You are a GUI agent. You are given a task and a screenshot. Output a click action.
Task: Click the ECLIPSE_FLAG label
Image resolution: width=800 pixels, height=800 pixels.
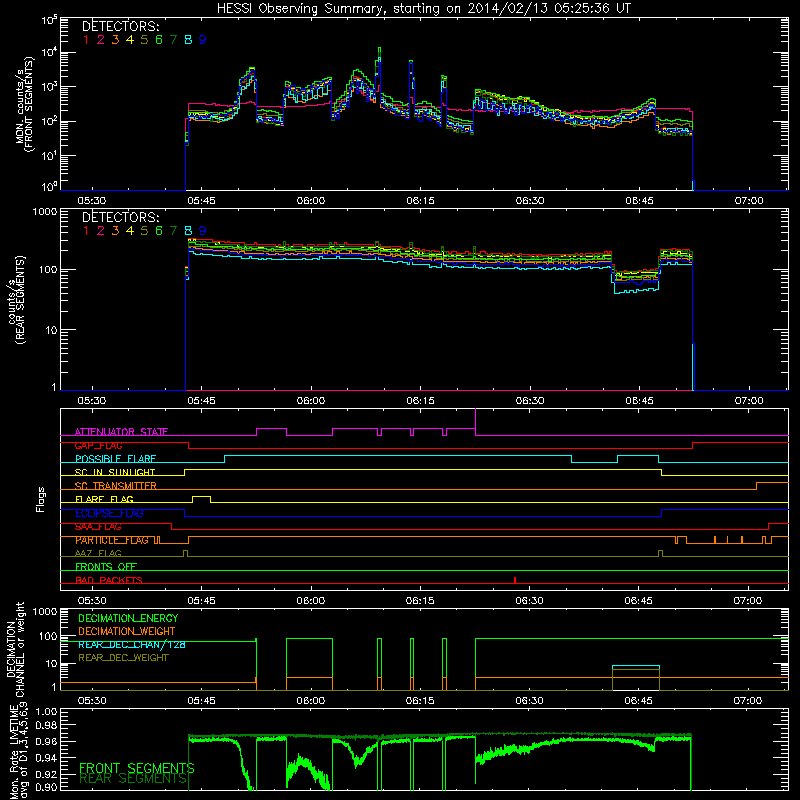(109, 513)
